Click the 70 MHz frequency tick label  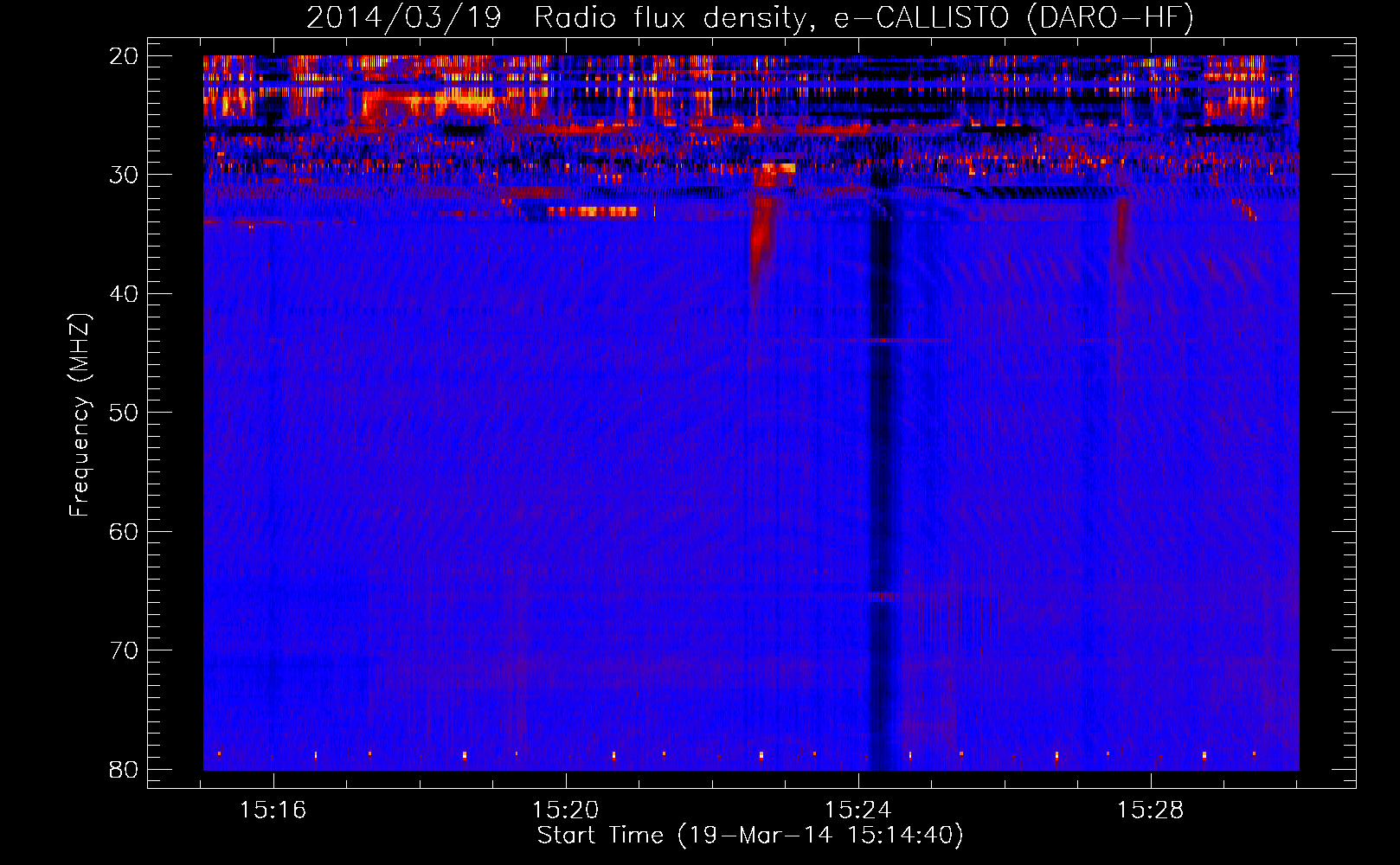[125, 650]
